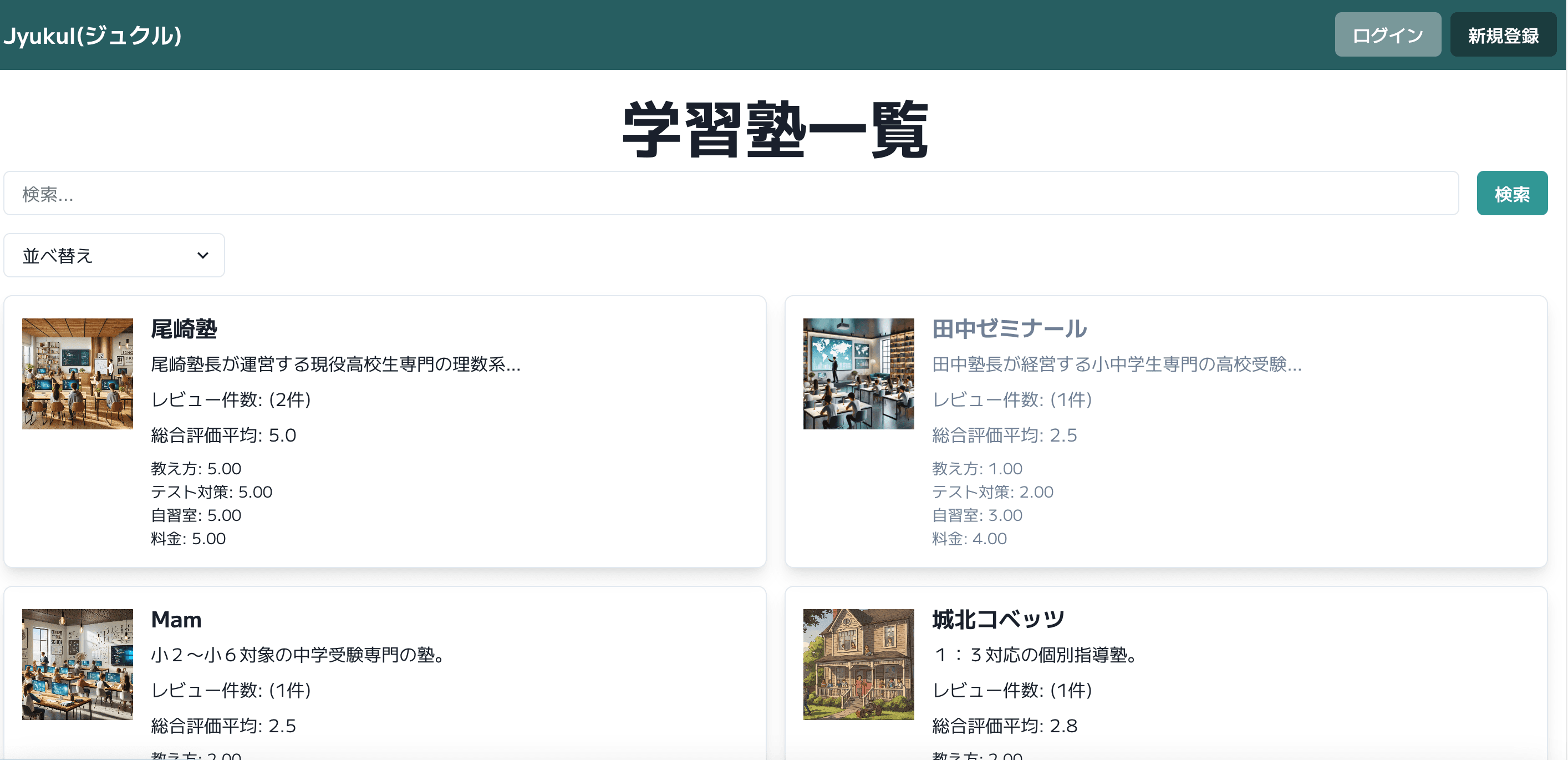Click 総合評価平均: 2.8 text
Screen dimensions: 1568x760
[1004, 726]
